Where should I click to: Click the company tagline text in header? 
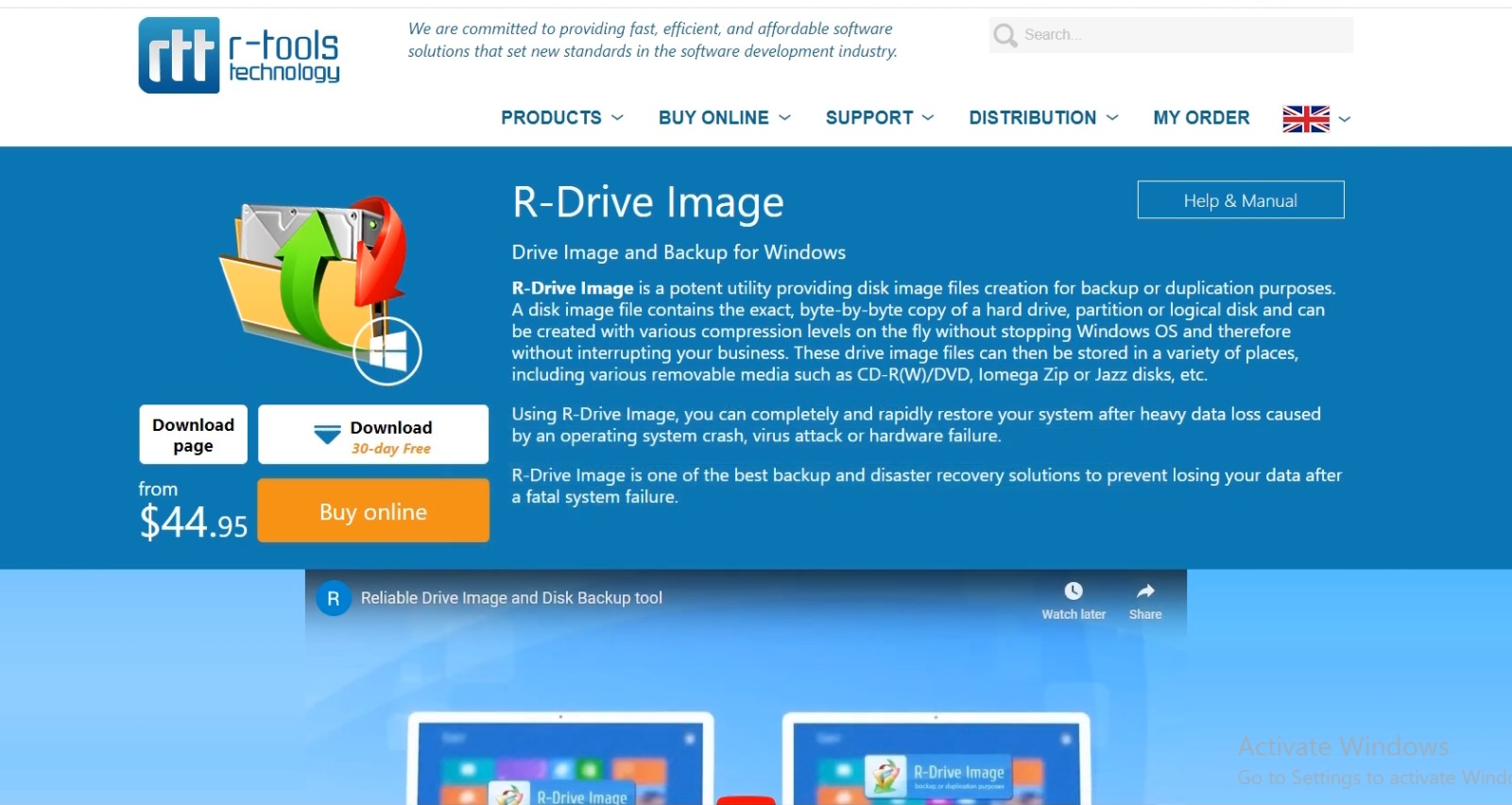click(x=653, y=40)
